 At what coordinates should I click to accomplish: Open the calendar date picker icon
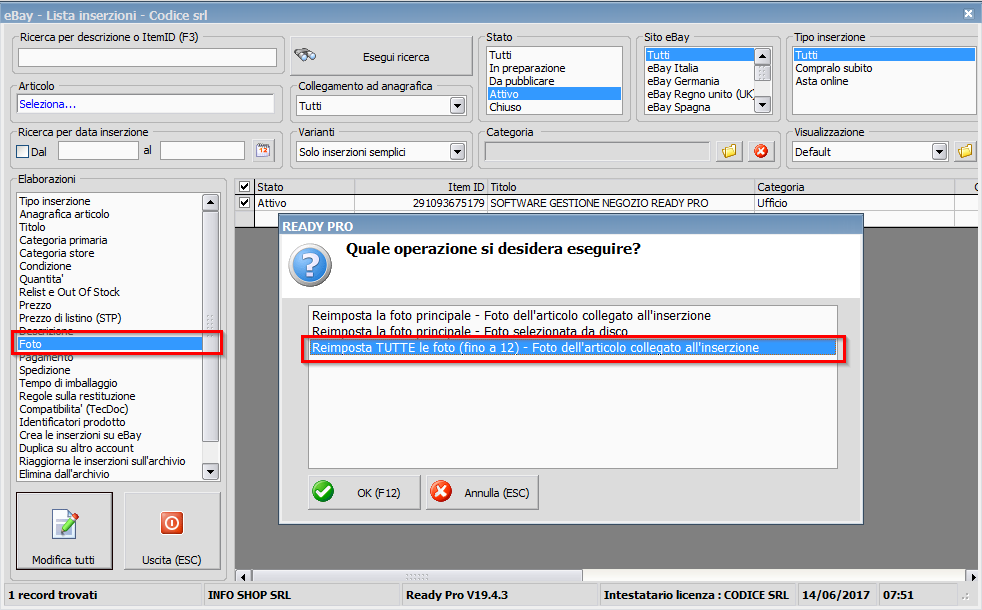point(263,150)
